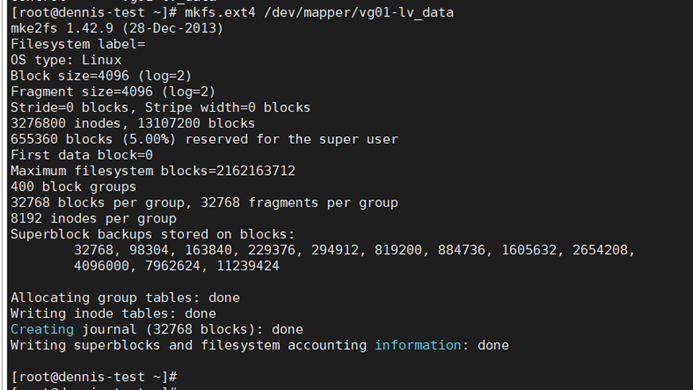Click the cyan highlighted word Creating
Viewport: 693px width, 390px height.
pyautogui.click(x=42, y=329)
